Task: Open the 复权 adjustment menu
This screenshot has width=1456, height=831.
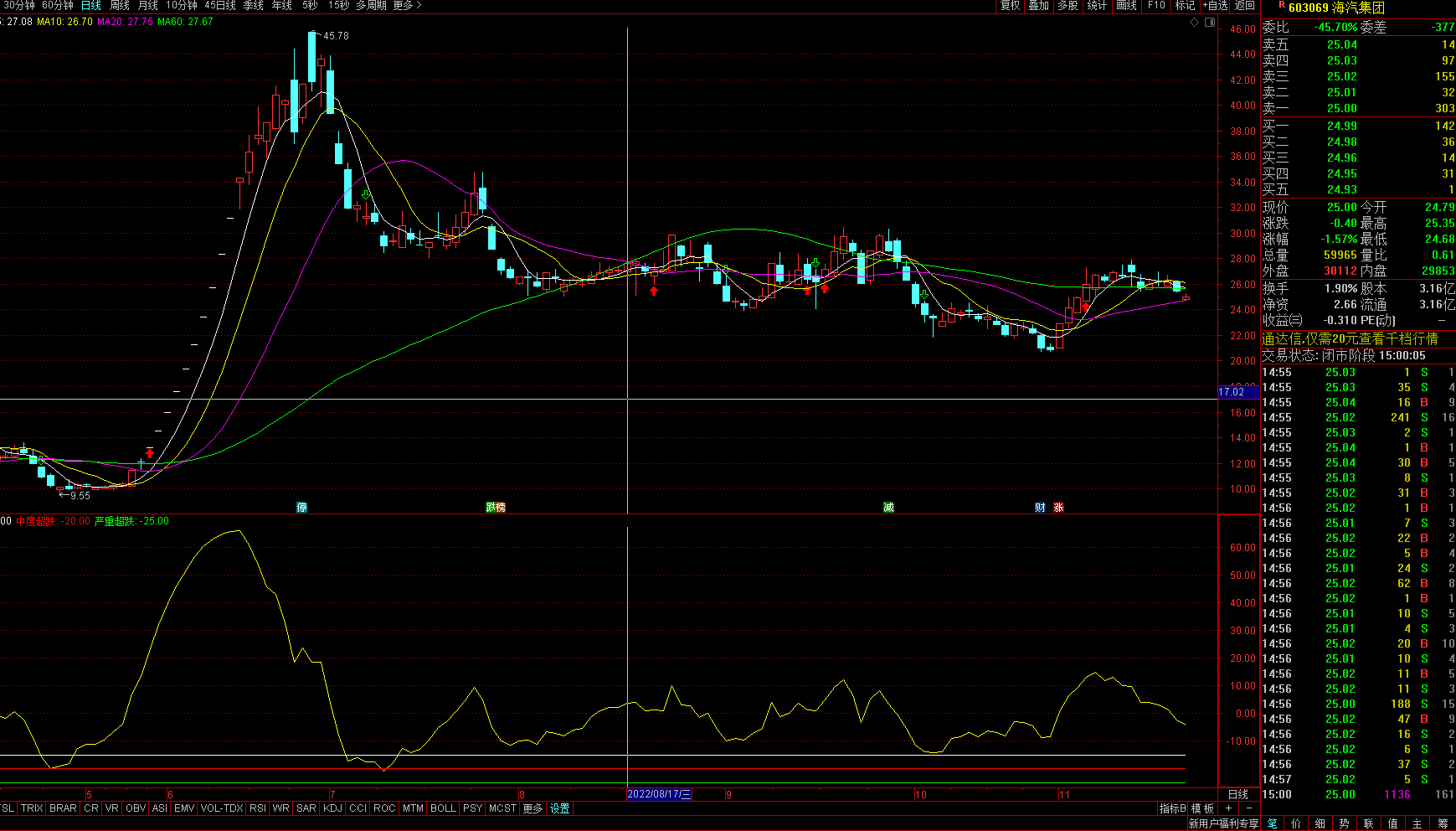Action: pos(1011,6)
